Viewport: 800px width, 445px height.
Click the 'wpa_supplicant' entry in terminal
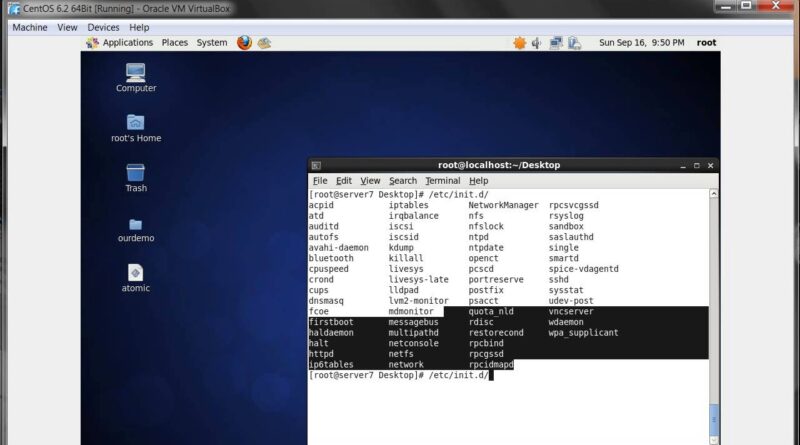(583, 333)
